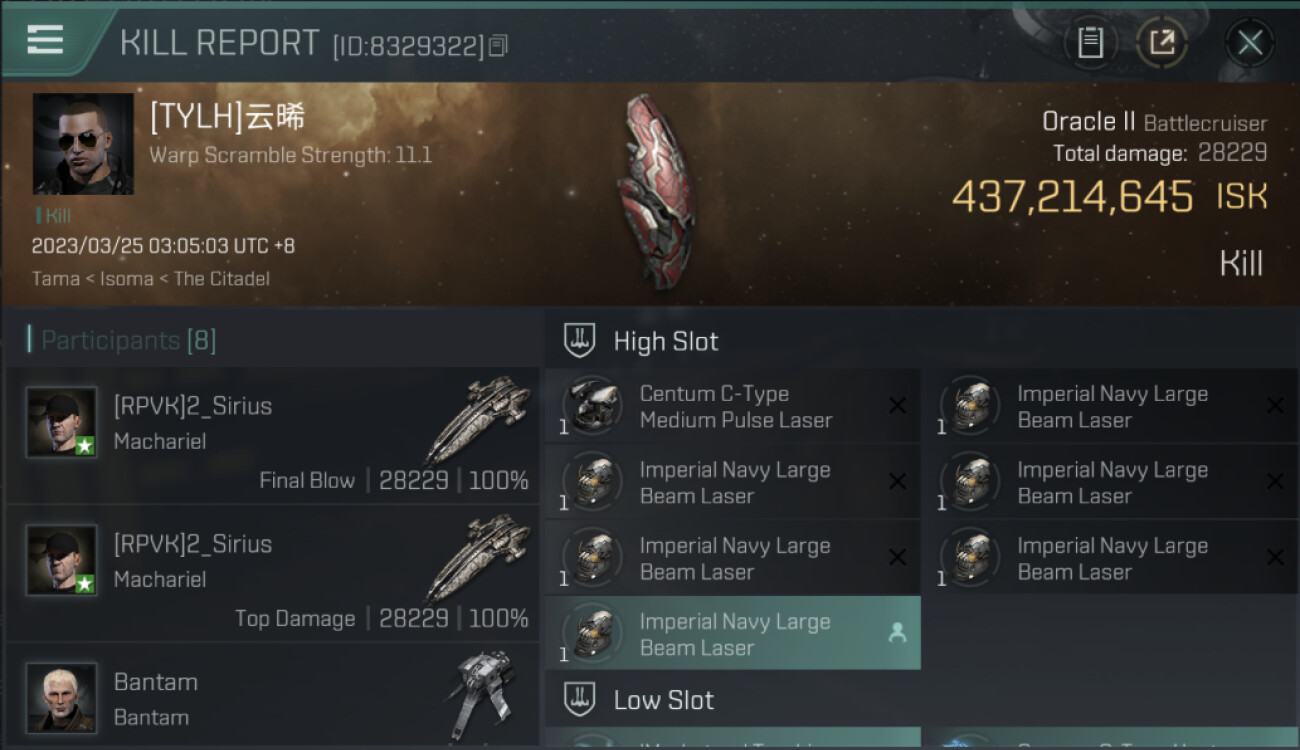Copy the kill report ID icon

click(x=498, y=46)
